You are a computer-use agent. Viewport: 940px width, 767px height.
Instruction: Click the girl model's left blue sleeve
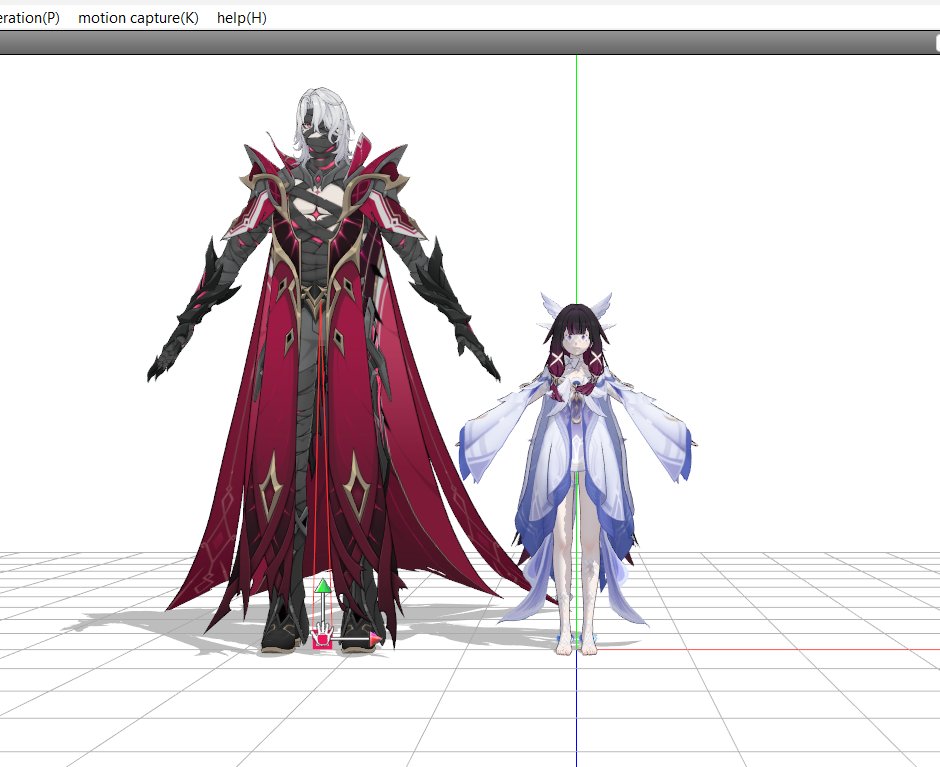[x=482, y=448]
